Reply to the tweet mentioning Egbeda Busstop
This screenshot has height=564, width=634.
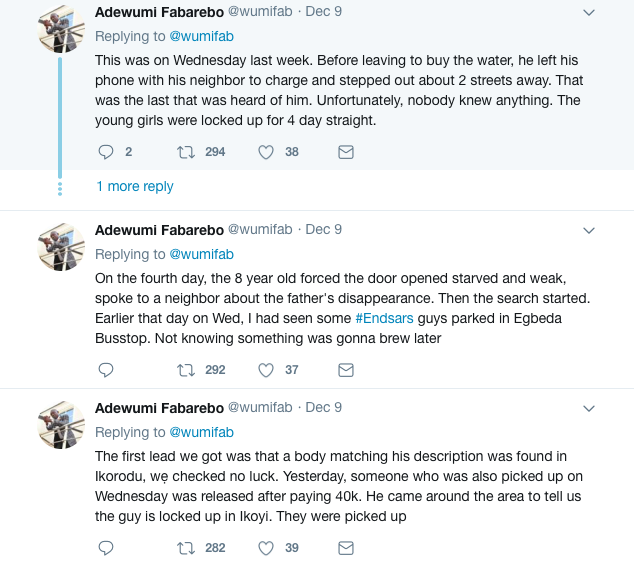click(x=106, y=370)
